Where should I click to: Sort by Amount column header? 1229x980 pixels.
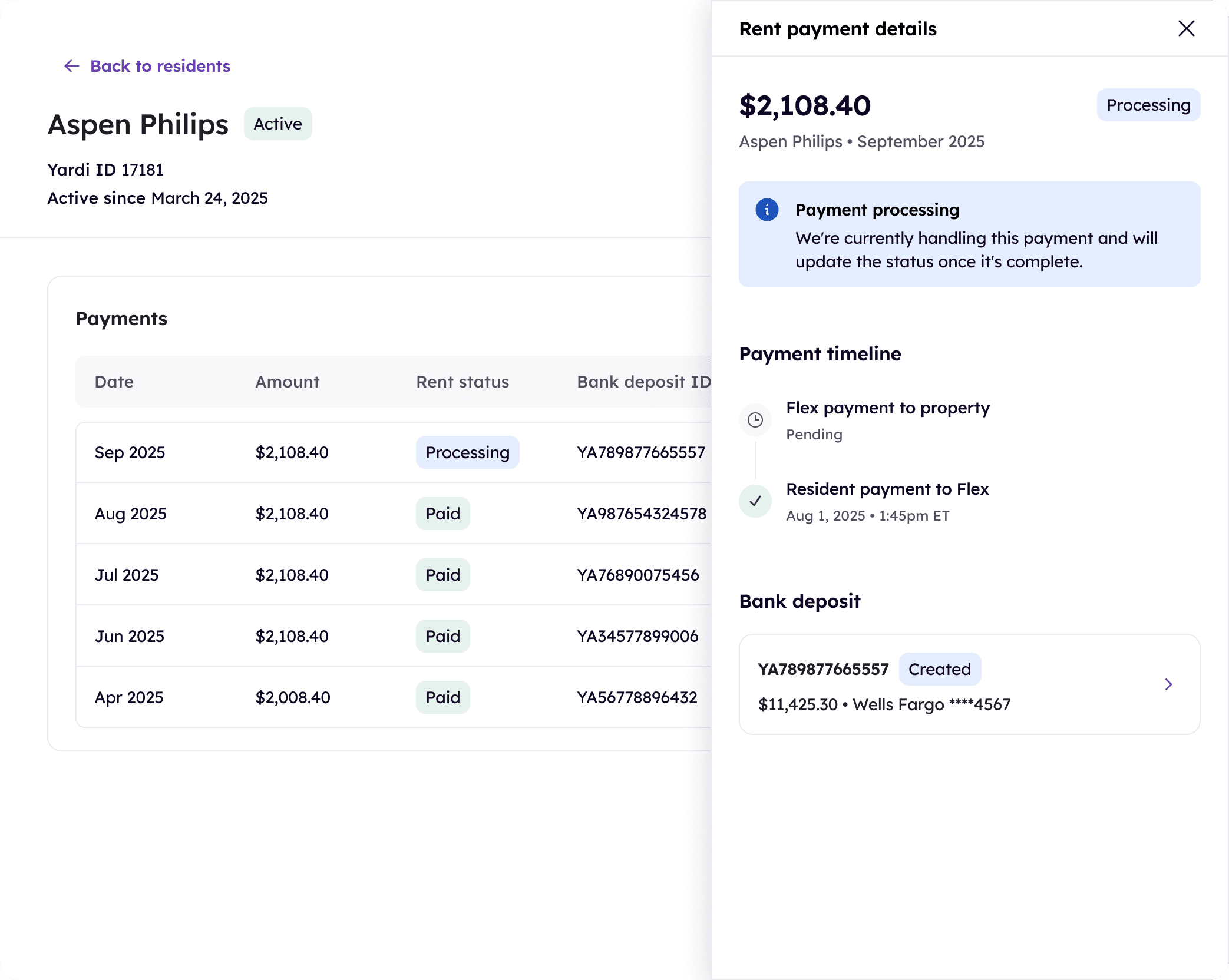(x=288, y=382)
